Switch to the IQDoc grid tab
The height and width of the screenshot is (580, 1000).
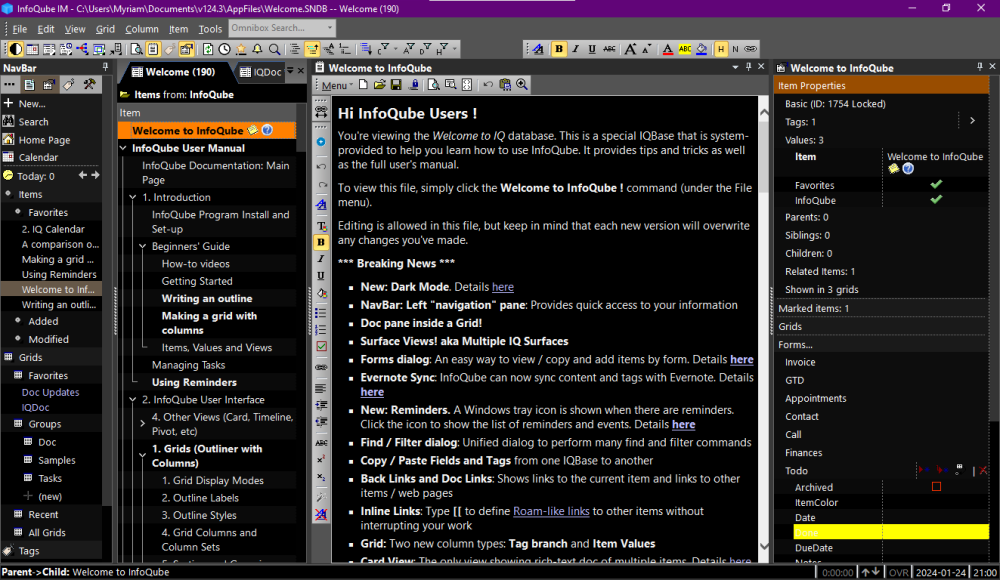click(x=261, y=72)
